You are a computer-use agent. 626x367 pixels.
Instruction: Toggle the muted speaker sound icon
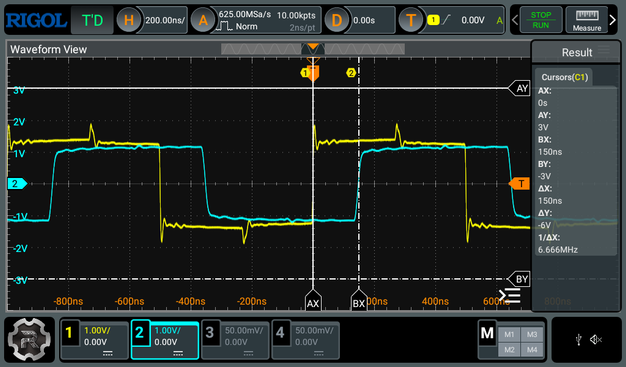coord(596,339)
